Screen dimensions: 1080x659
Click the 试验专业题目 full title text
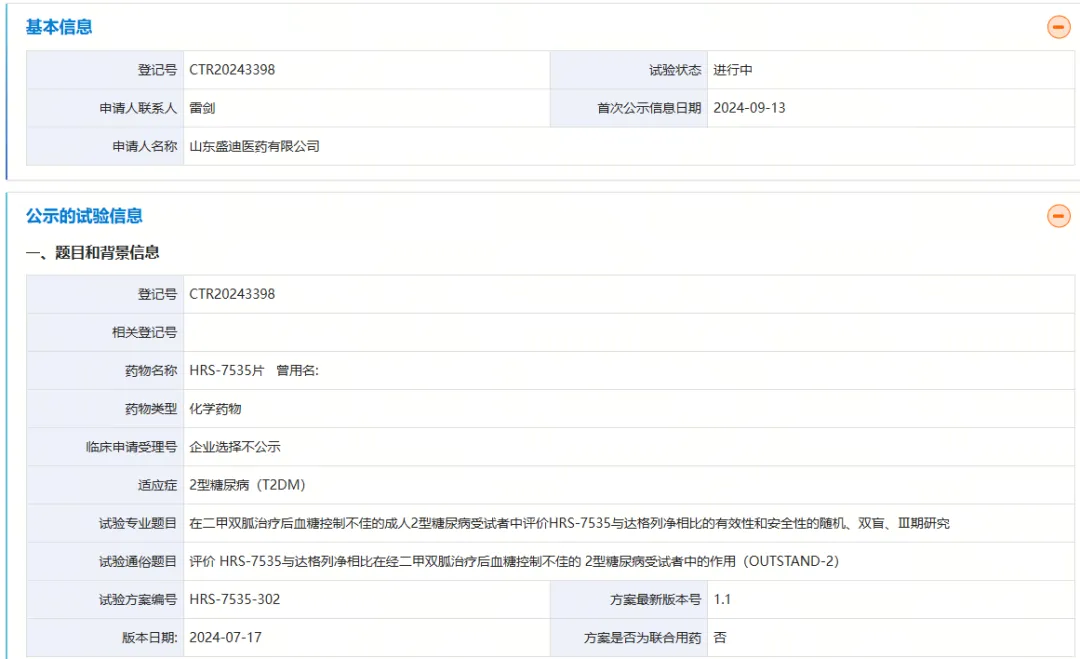[x=569, y=523]
